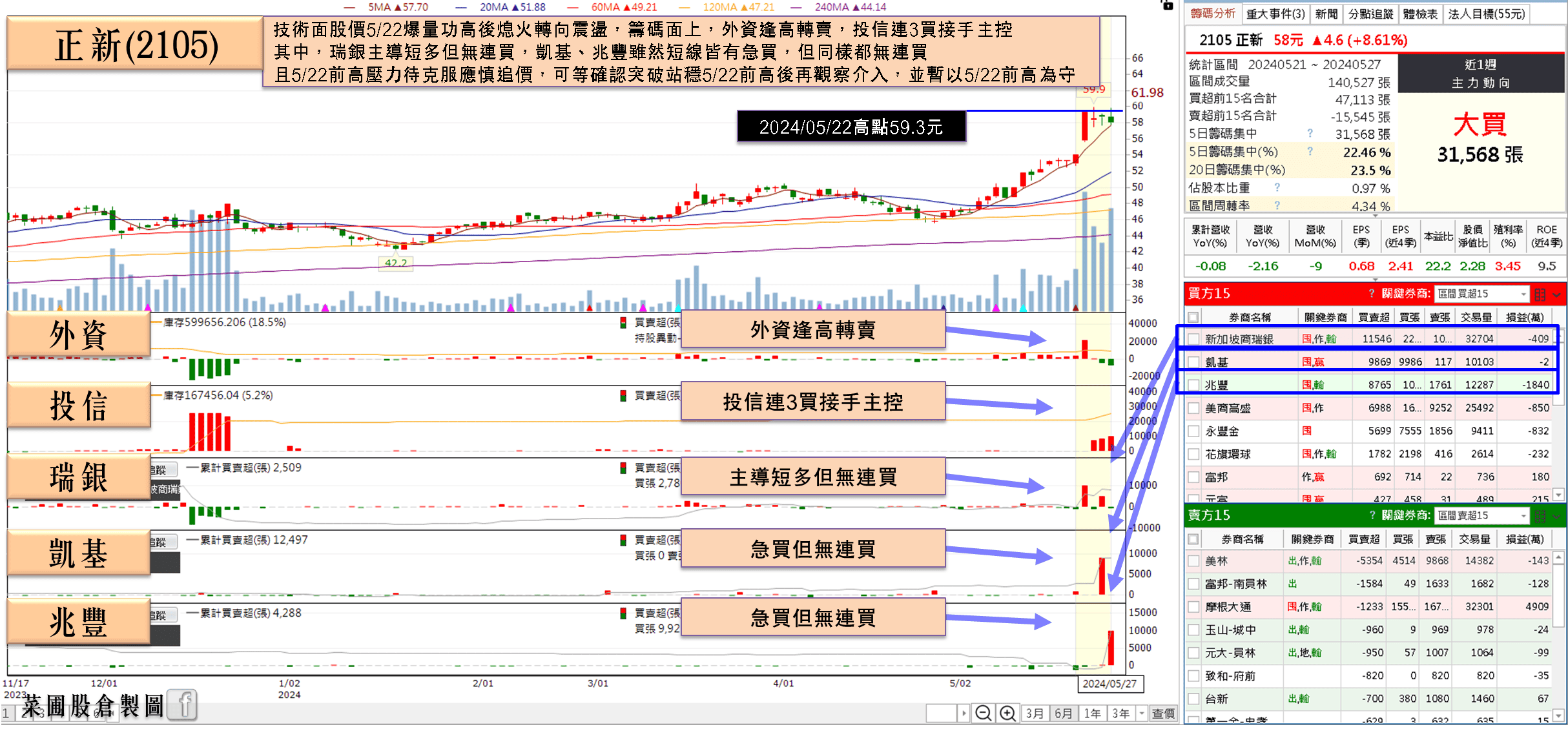Expand chevron at right of 買方15 header
The width and height of the screenshot is (1568, 740).
1557,294
